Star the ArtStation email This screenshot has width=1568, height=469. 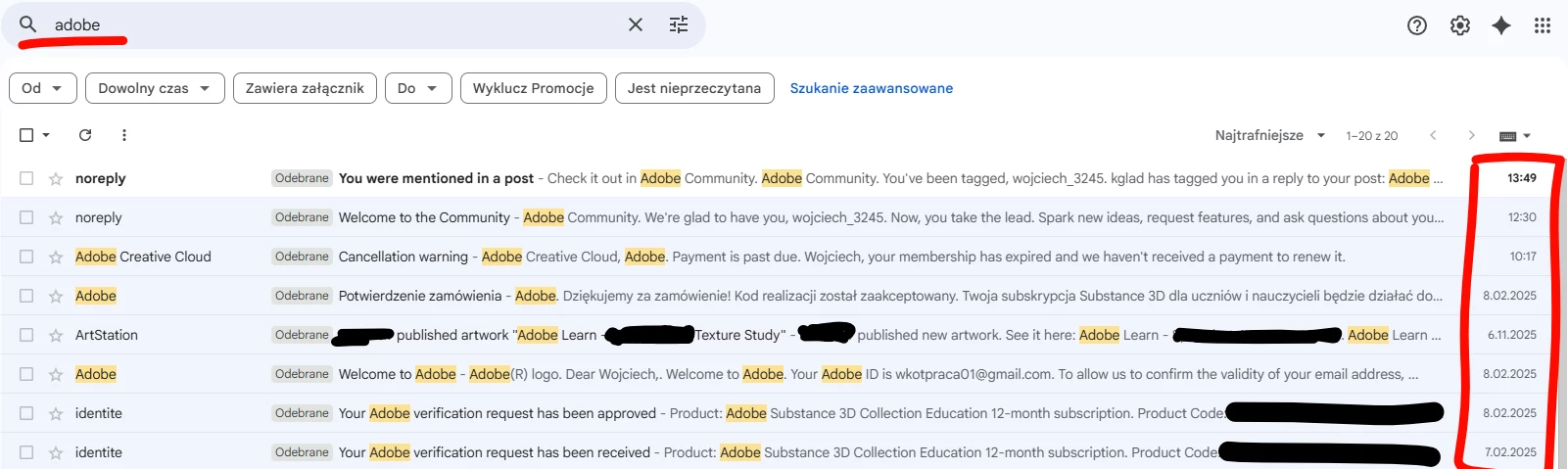pos(56,335)
